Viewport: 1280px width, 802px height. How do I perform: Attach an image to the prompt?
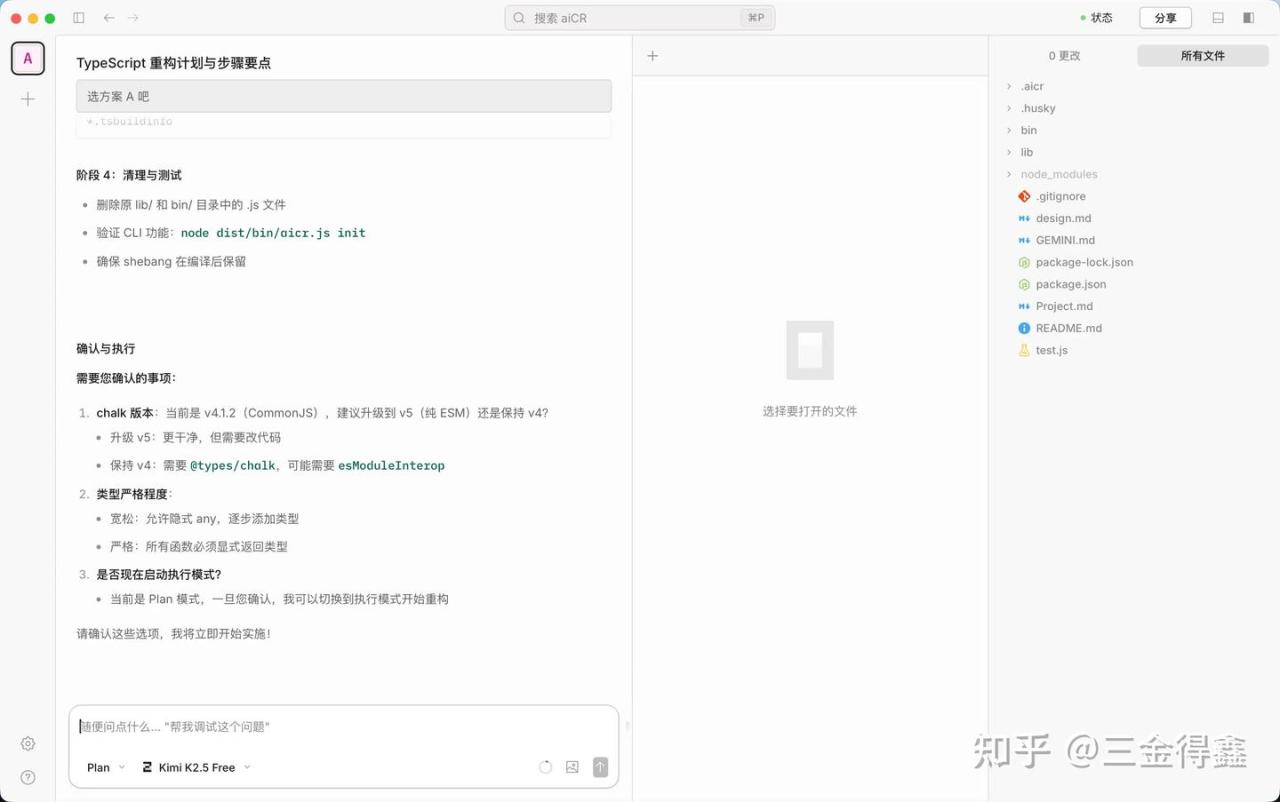tap(572, 767)
